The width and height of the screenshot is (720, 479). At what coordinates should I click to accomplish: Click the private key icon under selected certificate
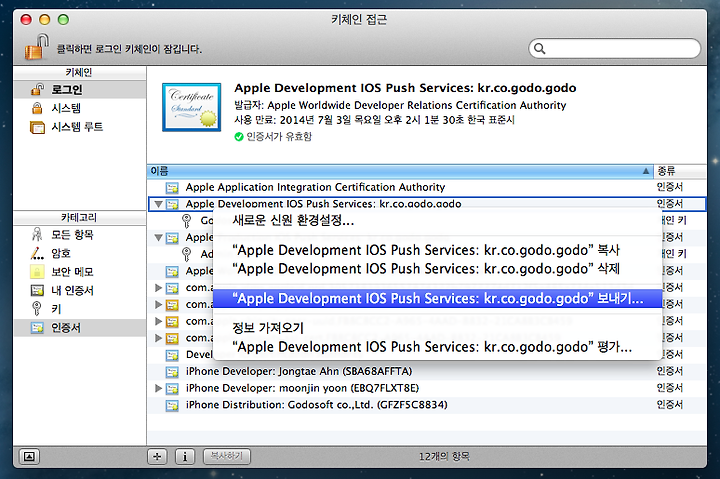point(186,221)
